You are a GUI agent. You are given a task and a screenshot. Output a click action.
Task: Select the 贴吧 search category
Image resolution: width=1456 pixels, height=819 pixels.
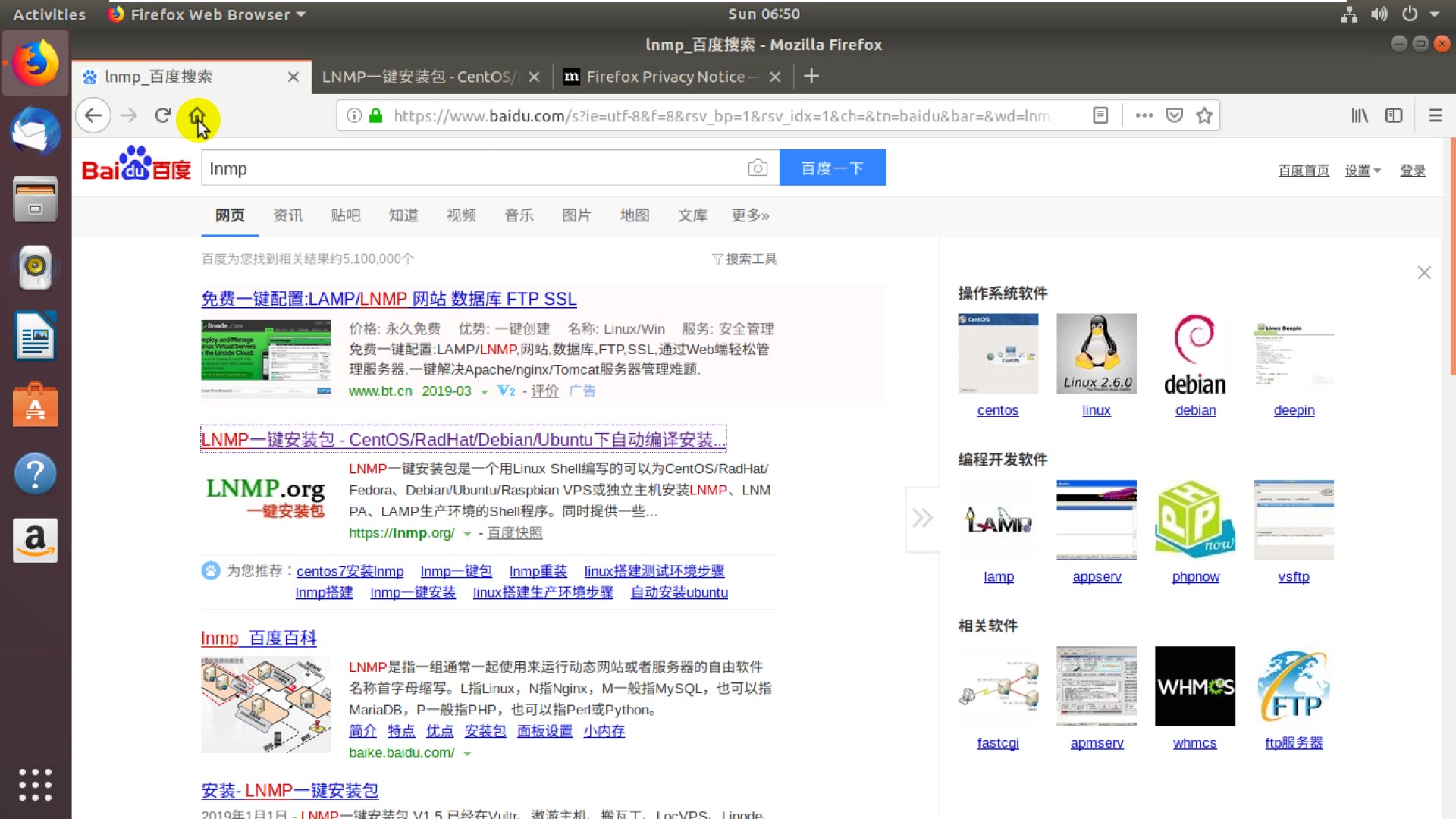346,215
